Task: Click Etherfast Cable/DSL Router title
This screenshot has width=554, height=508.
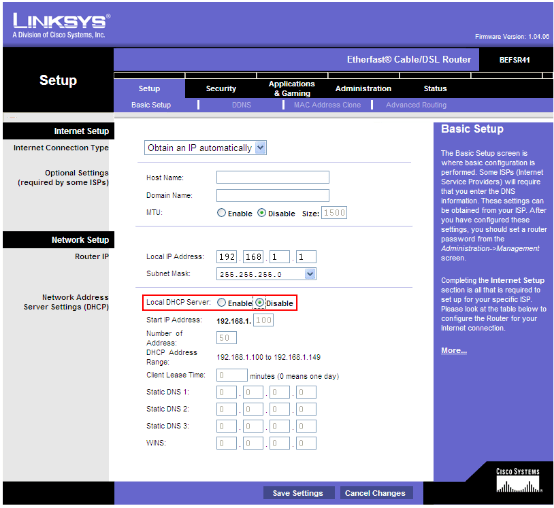Action: 409,60
